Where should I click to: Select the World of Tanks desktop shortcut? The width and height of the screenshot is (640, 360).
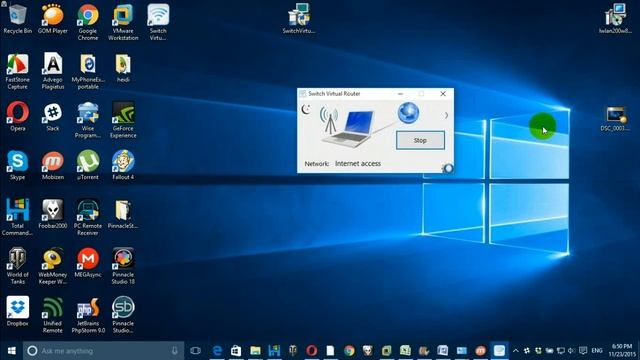(x=18, y=266)
